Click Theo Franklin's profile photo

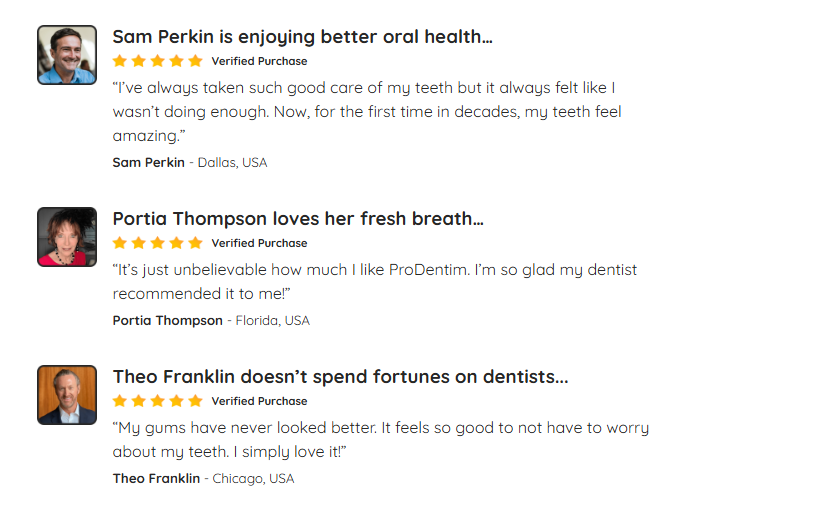[x=67, y=395]
